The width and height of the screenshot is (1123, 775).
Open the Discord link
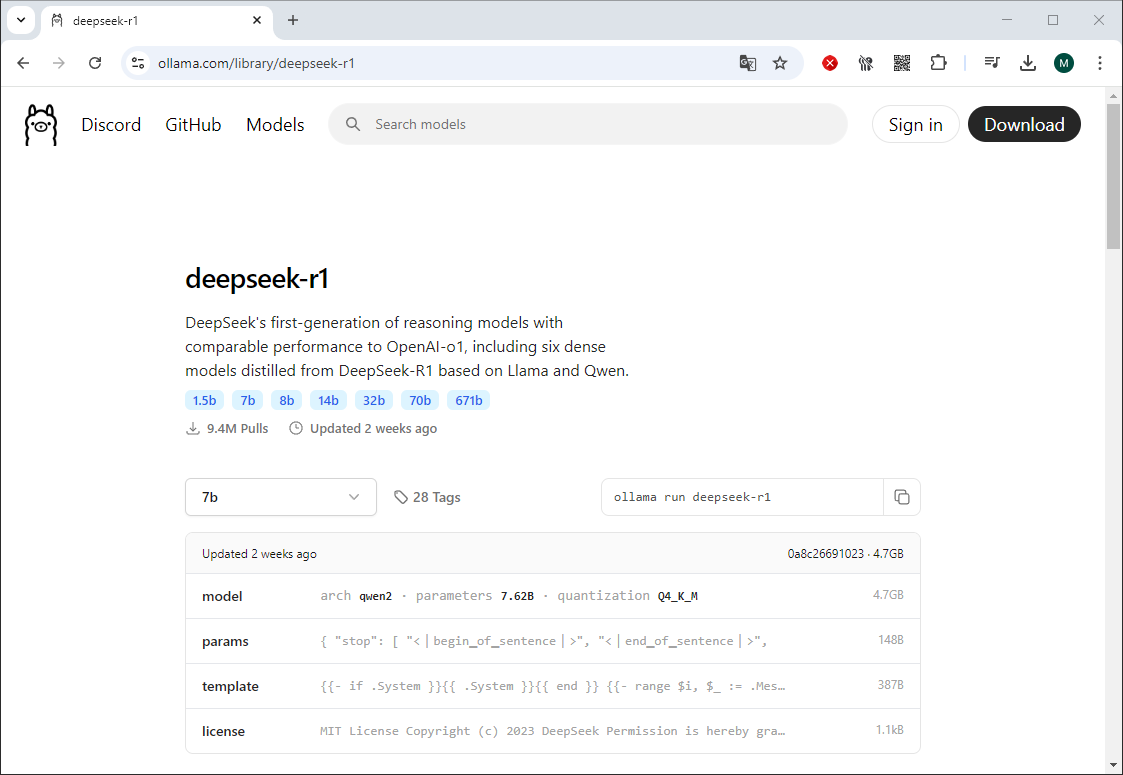(x=111, y=125)
